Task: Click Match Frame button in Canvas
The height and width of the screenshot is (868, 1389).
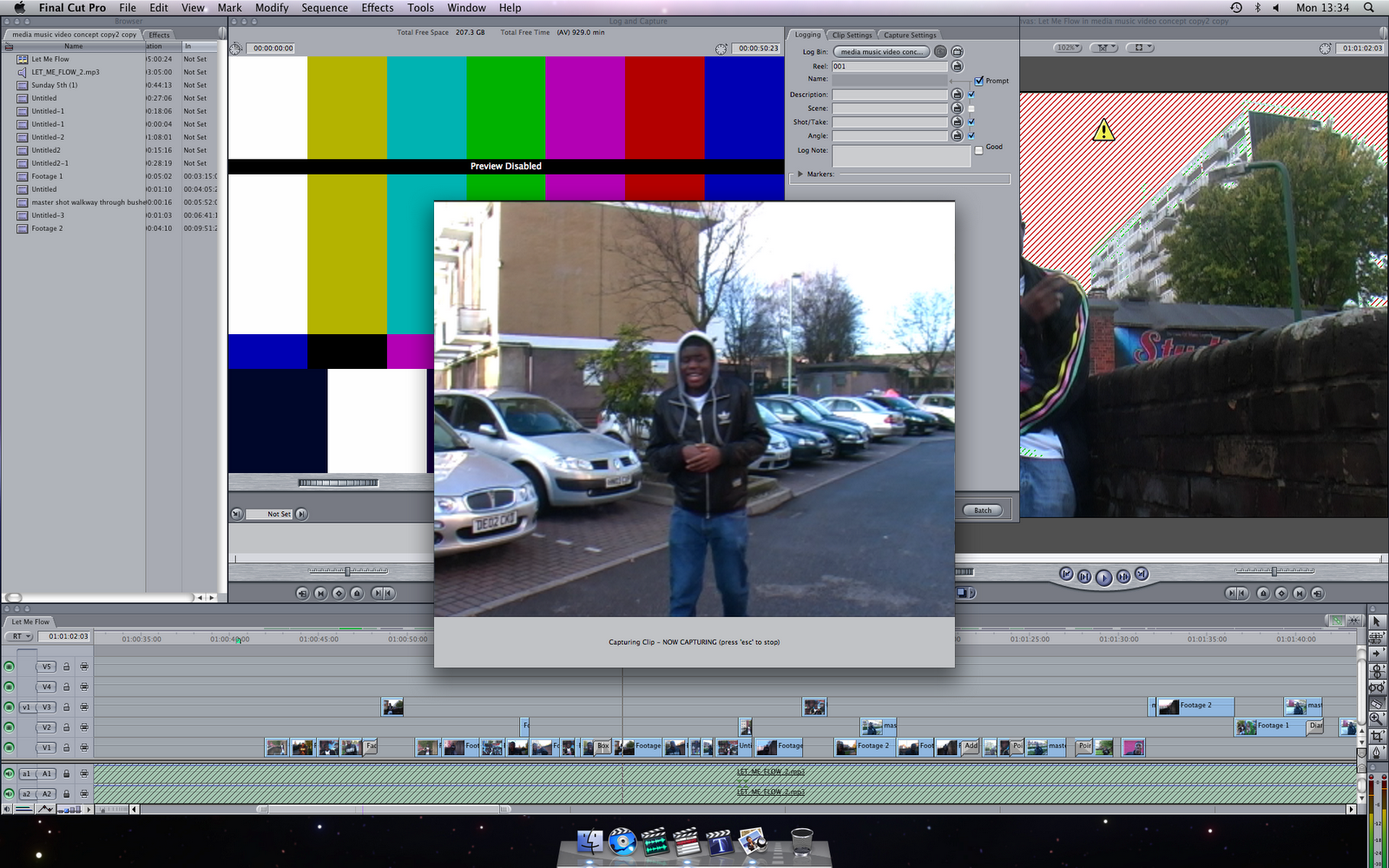Action: tap(1318, 594)
